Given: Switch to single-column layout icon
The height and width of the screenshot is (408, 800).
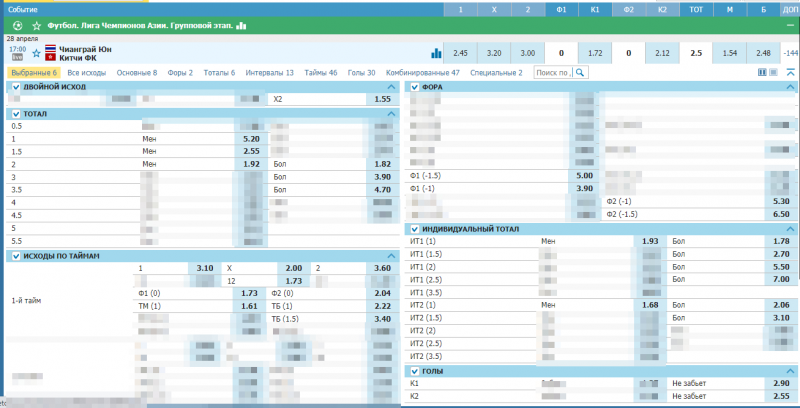Looking at the screenshot, I should (x=773, y=72).
